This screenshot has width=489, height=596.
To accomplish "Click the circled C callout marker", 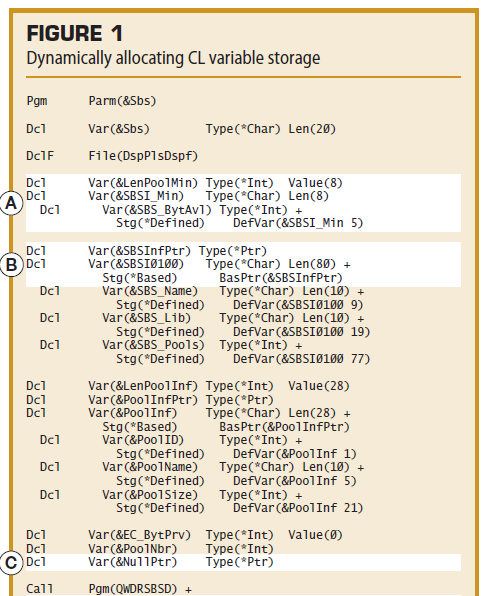I will (11, 563).
